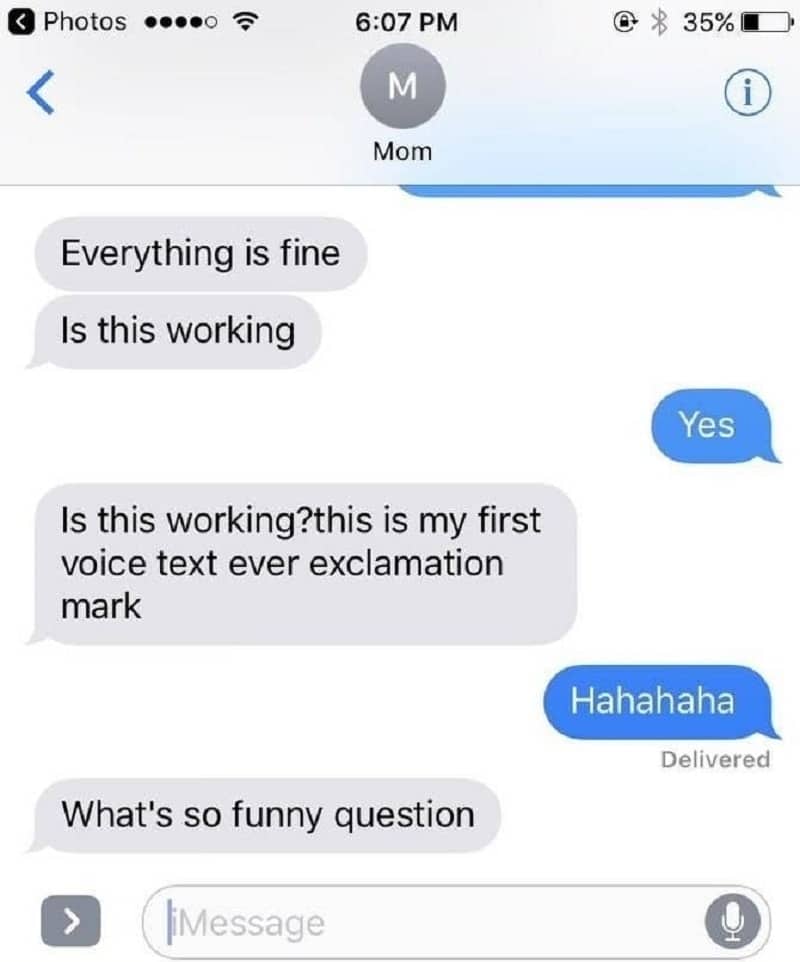Tap the 'Everything is fine' message bubble
Viewport: 800px width, 962px height.
pyautogui.click(x=201, y=253)
